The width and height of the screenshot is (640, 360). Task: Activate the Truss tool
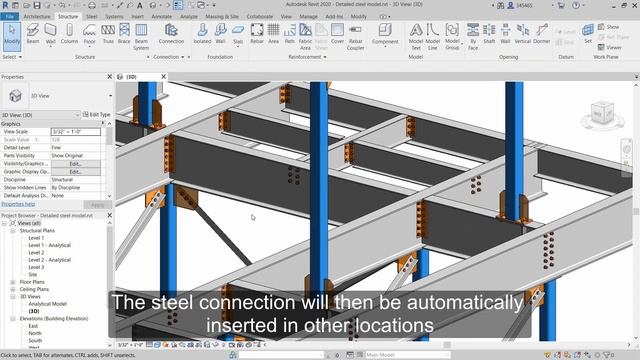tap(108, 34)
